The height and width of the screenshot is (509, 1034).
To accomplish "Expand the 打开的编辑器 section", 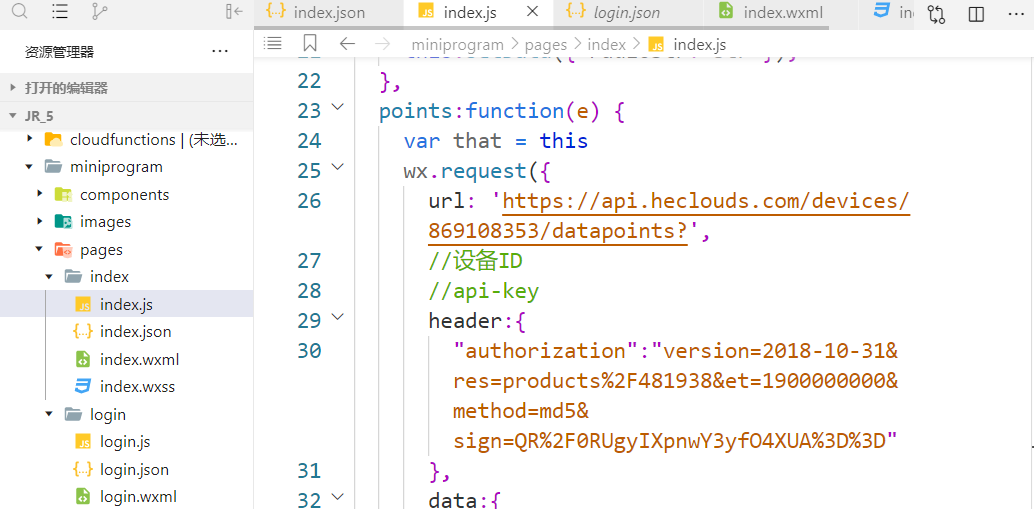I will pyautogui.click(x=127, y=88).
